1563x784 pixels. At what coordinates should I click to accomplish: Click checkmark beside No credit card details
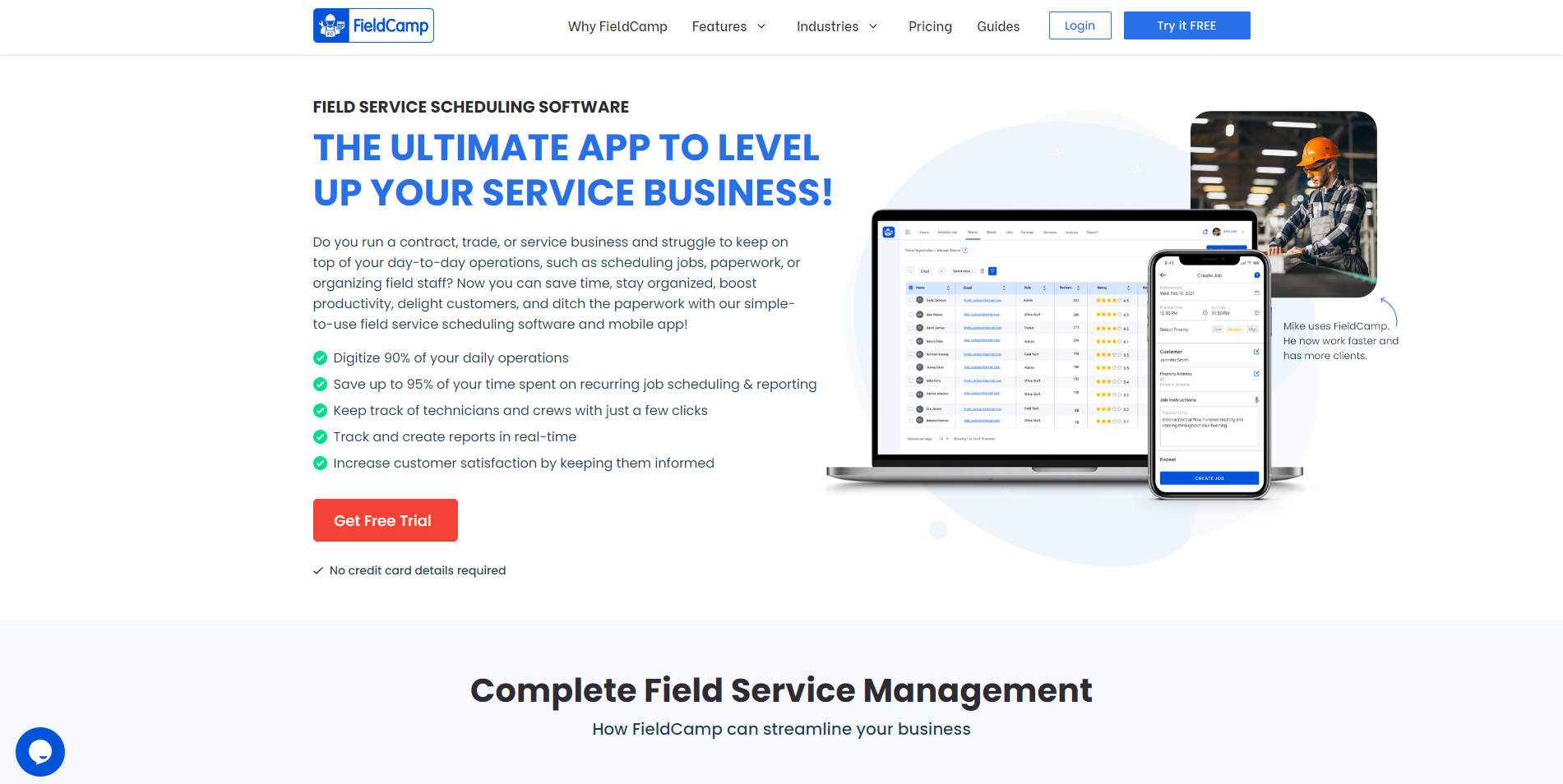[x=317, y=571]
